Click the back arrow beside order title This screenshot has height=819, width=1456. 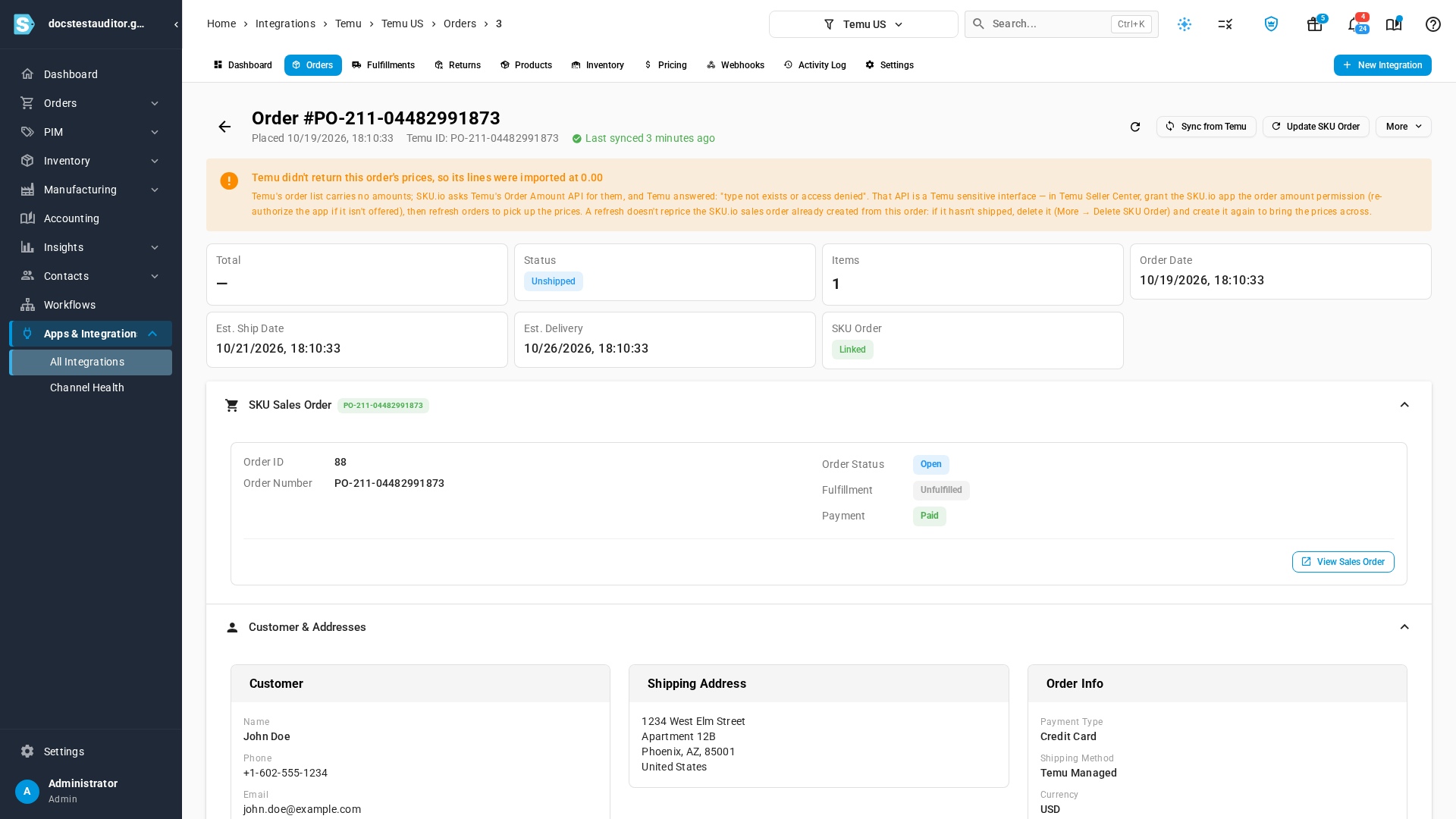tap(224, 127)
